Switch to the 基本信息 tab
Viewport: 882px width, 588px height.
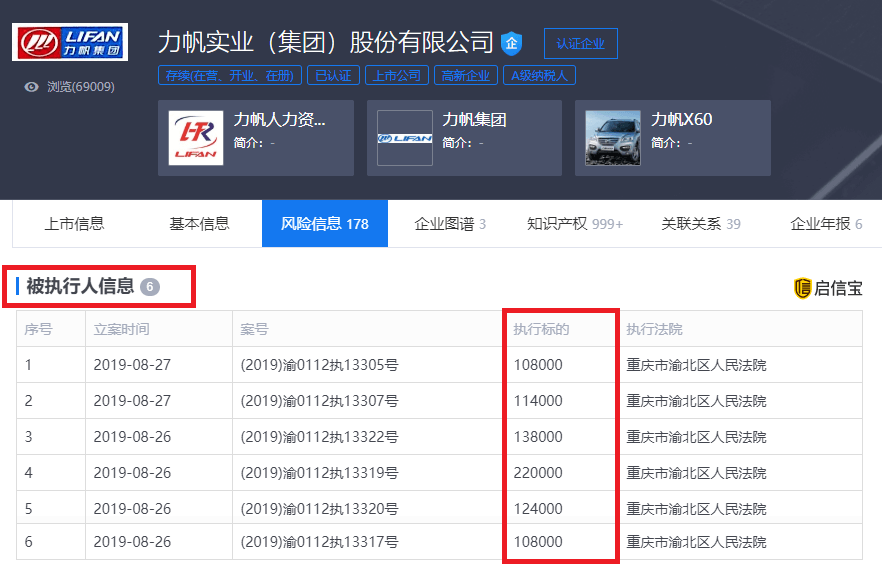(x=200, y=224)
